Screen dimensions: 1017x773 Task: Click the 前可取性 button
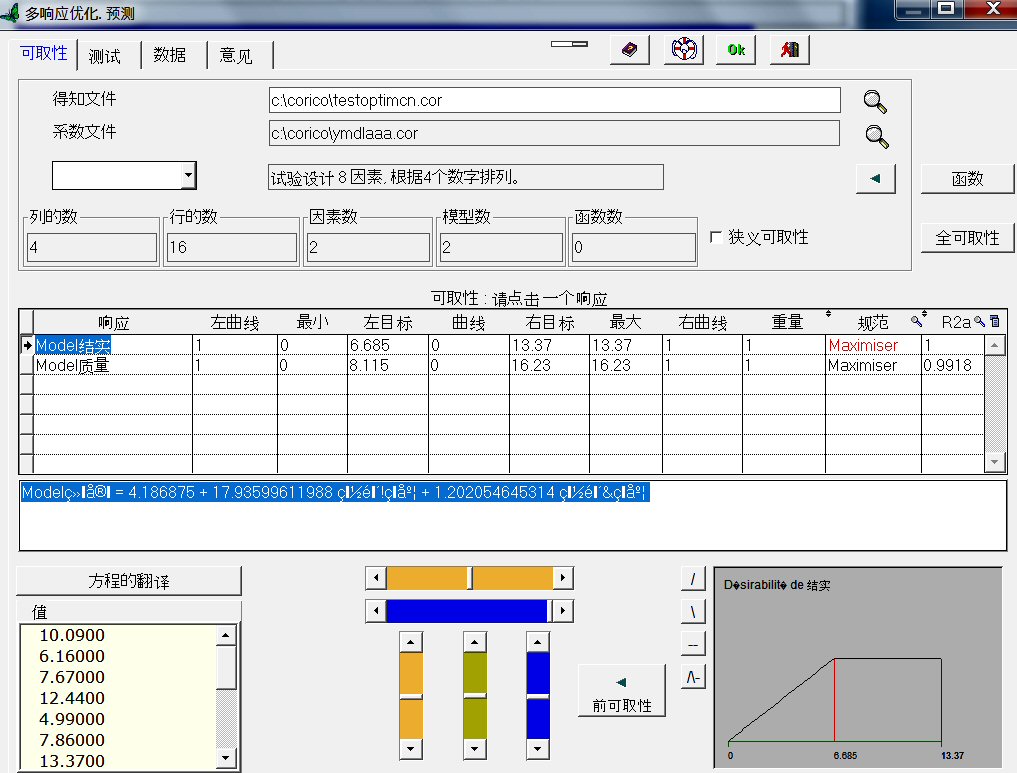click(x=621, y=692)
